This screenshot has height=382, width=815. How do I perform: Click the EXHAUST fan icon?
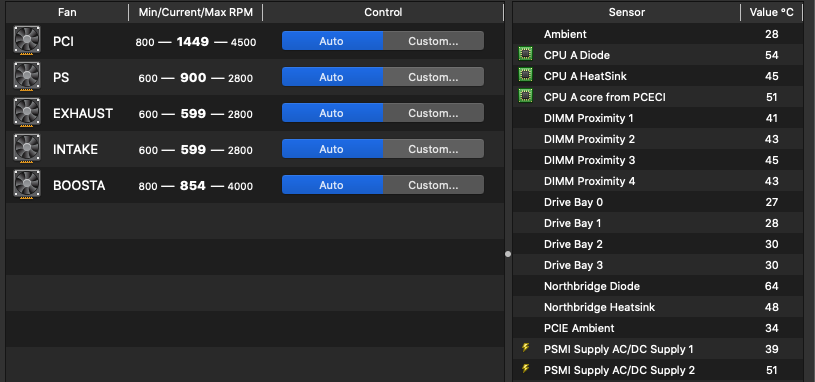pos(27,113)
